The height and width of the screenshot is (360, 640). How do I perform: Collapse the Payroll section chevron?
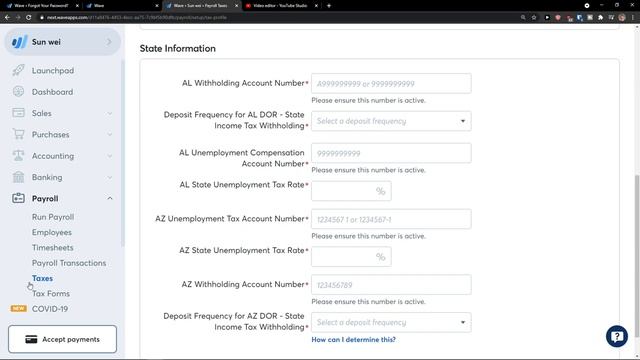pyautogui.click(x=110, y=198)
